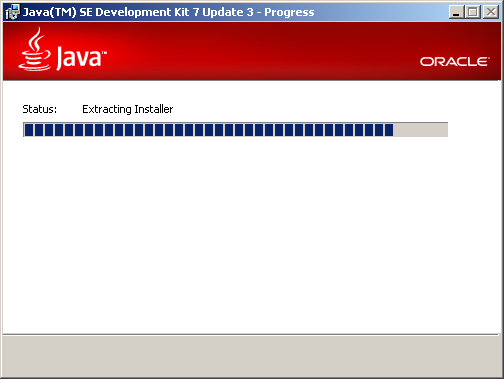The image size is (504, 379).
Task: Click the unfilled end of the progress bar
Action: [420, 130]
